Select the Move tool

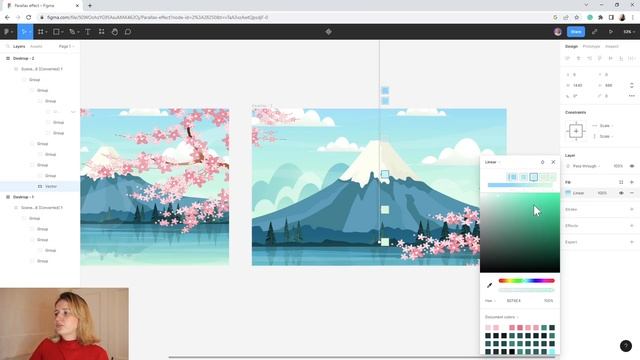point(24,31)
